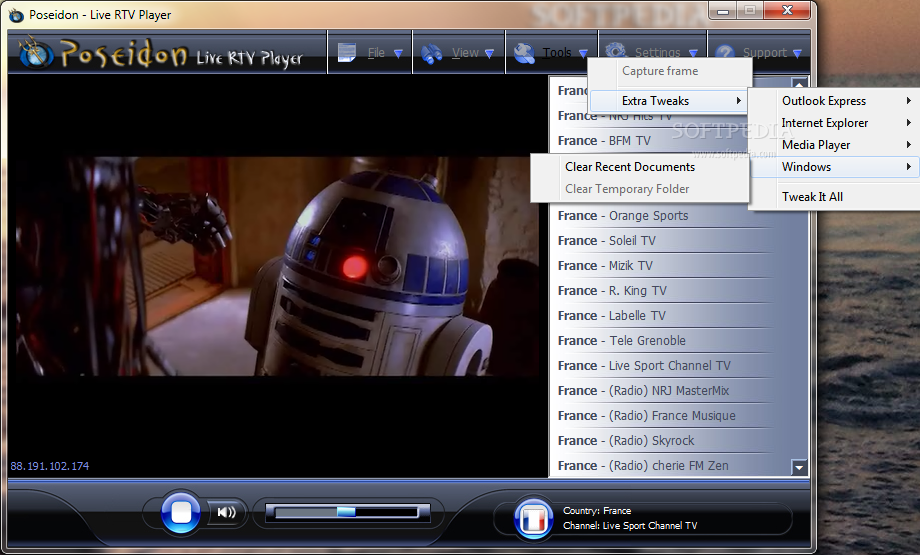Screen dimensions: 920x555
Task: Click the blue stop playback button
Action: point(180,512)
